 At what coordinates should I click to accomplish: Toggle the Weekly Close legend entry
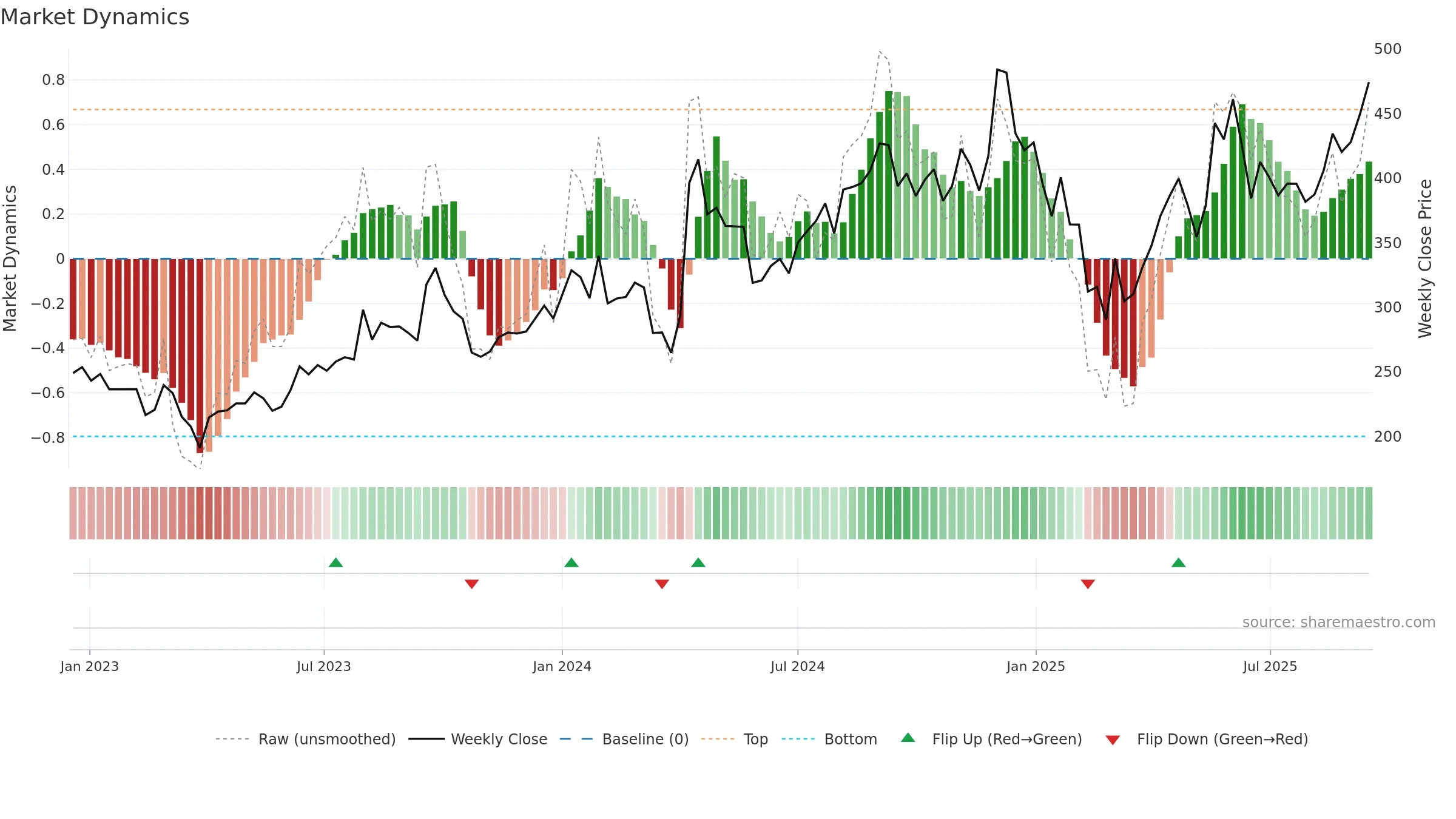(478, 739)
